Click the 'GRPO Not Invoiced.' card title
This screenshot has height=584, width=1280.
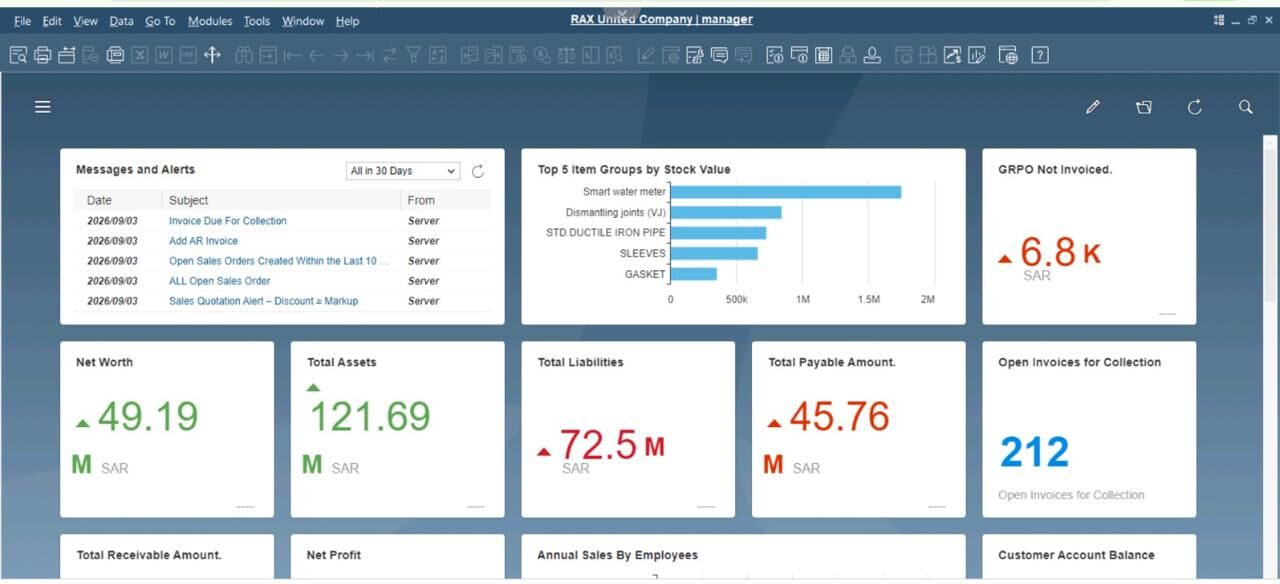click(x=1055, y=170)
